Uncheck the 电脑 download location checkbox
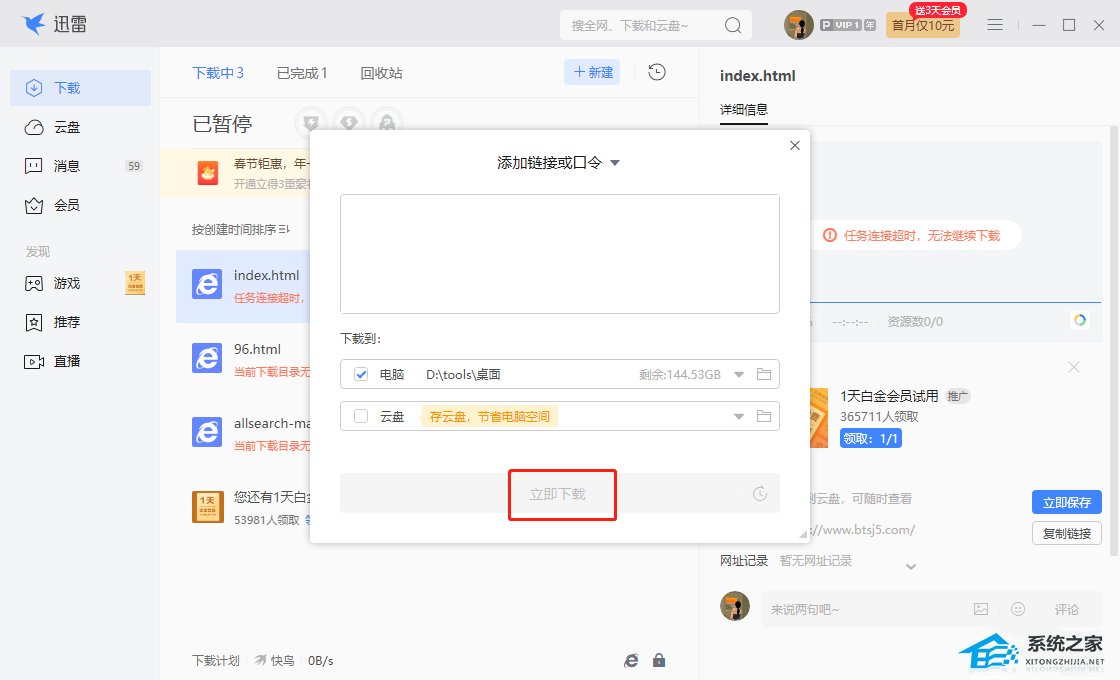This screenshot has height=680, width=1120. [x=361, y=375]
